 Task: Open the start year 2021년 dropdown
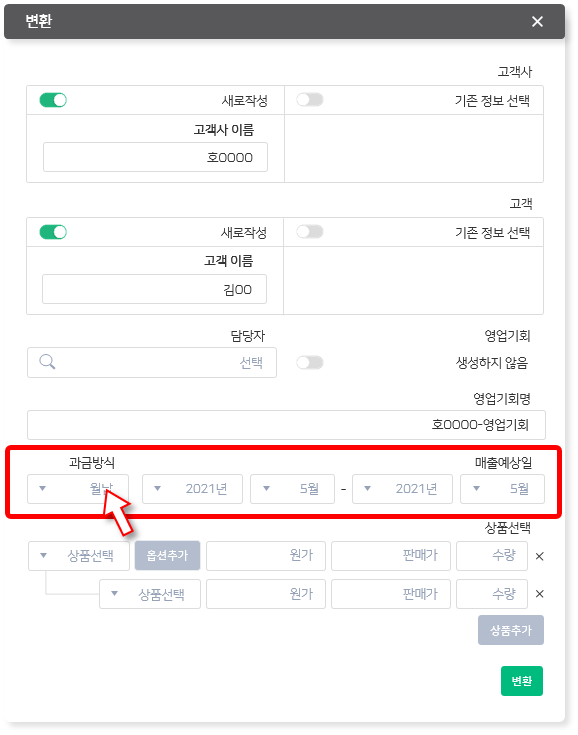click(192, 489)
